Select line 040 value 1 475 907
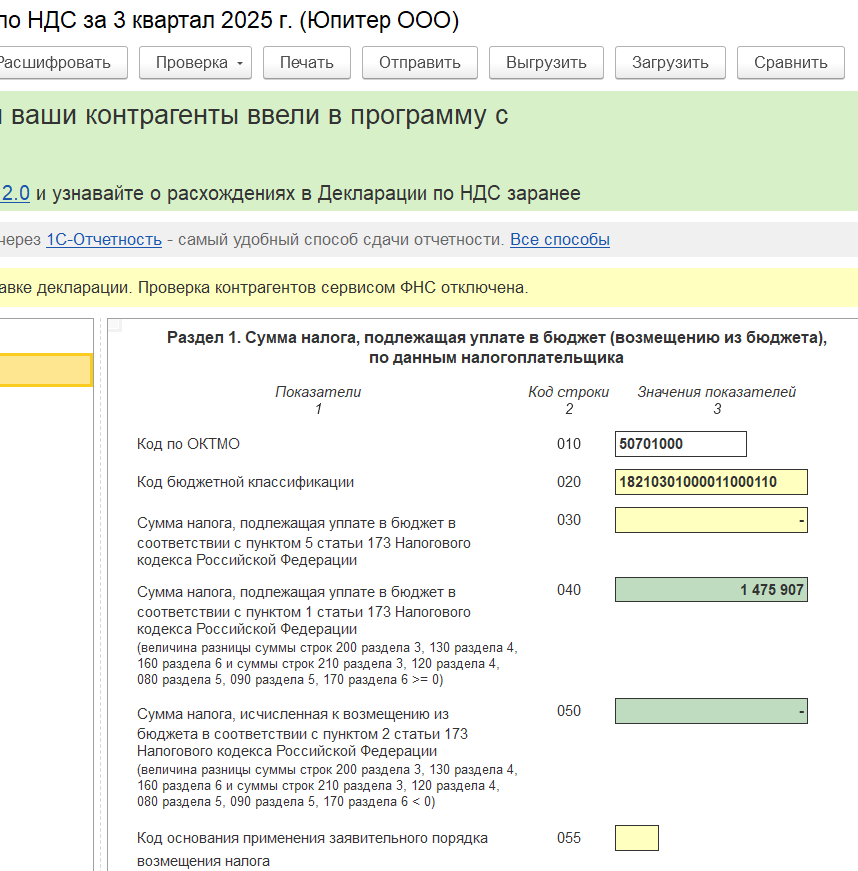 [x=711, y=589]
